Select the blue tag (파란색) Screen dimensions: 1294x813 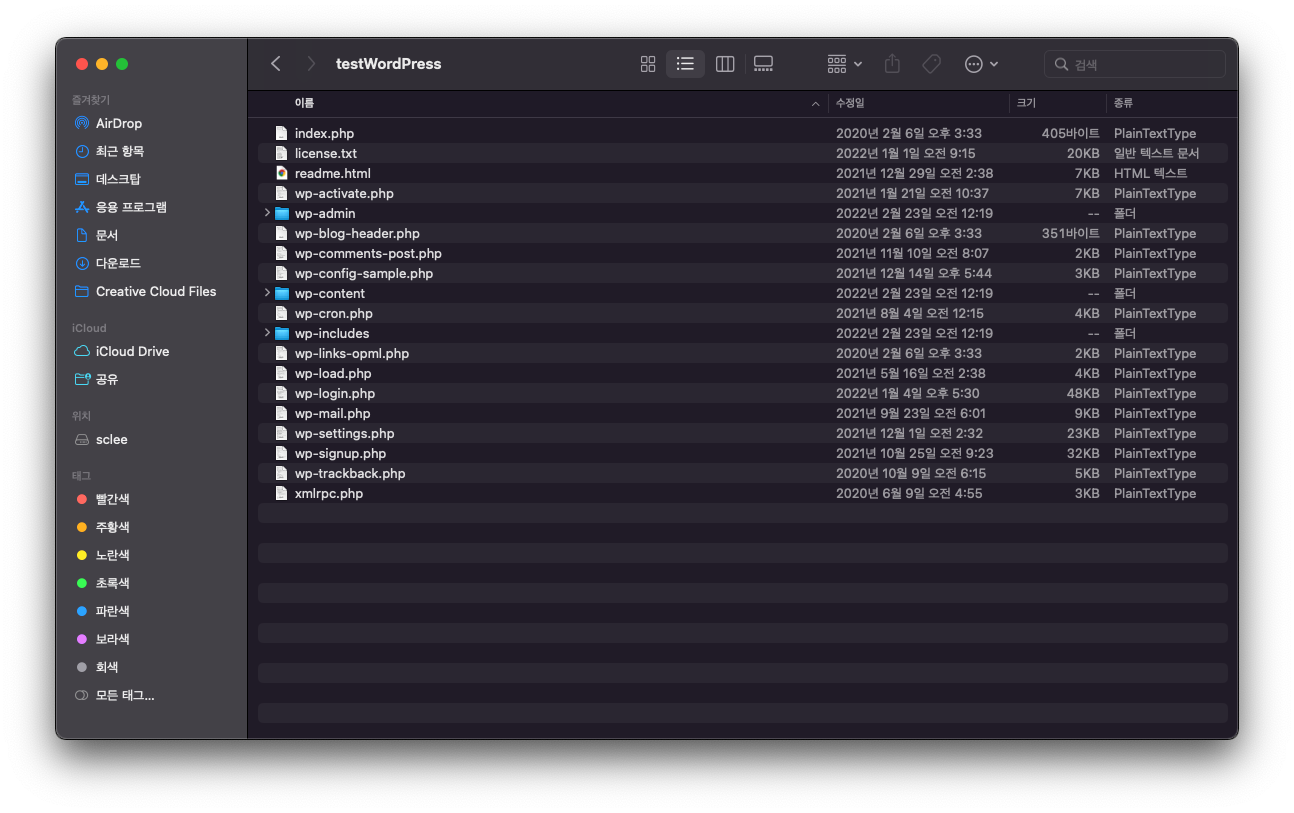click(x=112, y=611)
